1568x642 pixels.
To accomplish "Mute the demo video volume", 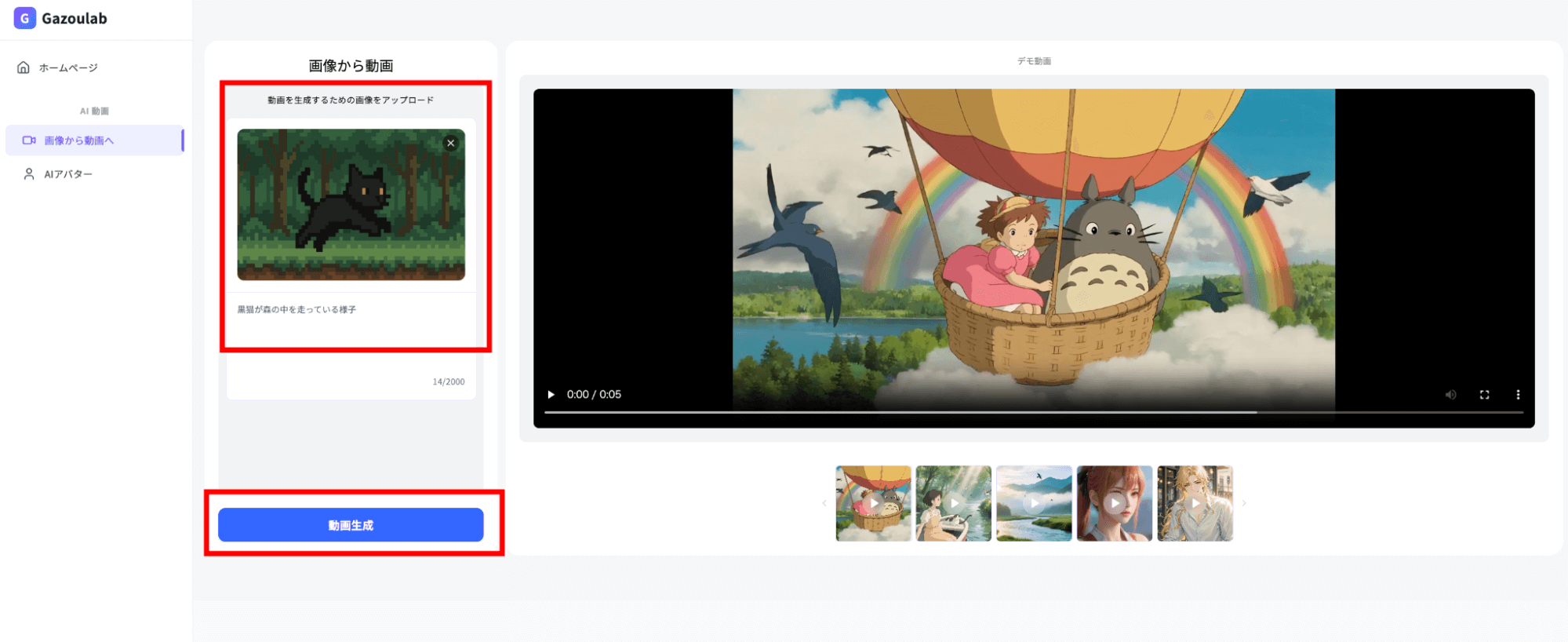I will [1450, 395].
